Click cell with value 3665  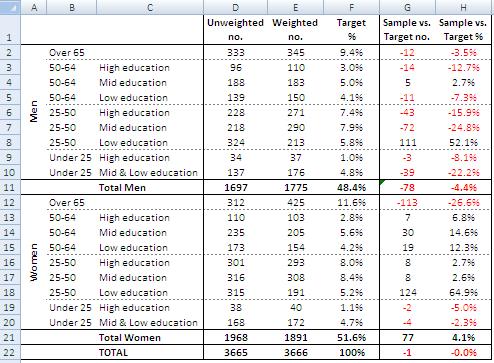click(x=235, y=352)
